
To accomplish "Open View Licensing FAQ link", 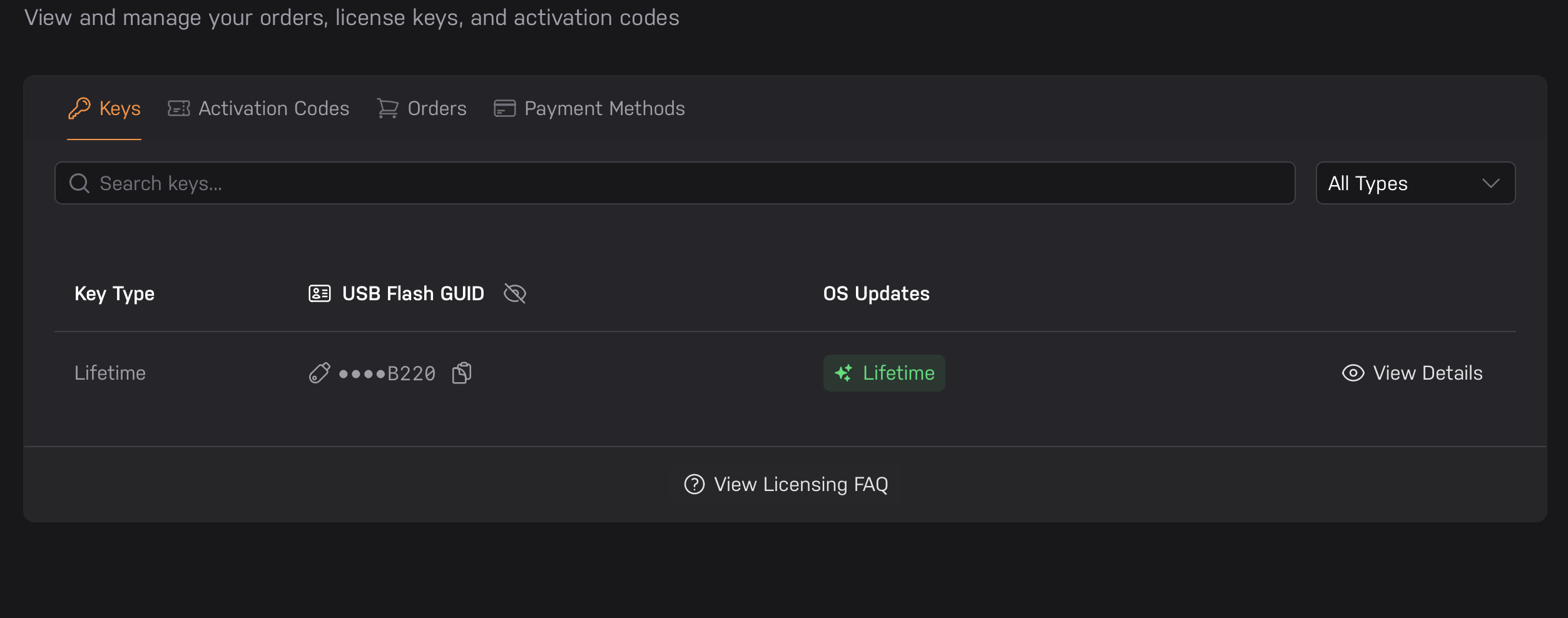I will coord(786,484).
